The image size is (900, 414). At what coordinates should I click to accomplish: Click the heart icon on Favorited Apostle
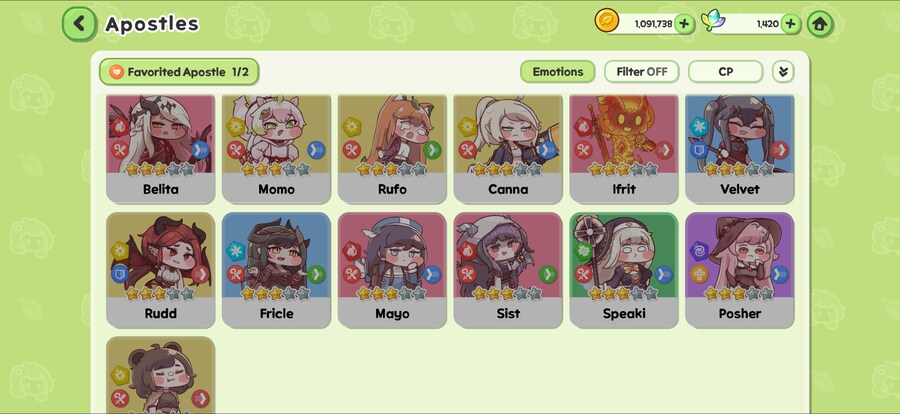click(x=117, y=72)
